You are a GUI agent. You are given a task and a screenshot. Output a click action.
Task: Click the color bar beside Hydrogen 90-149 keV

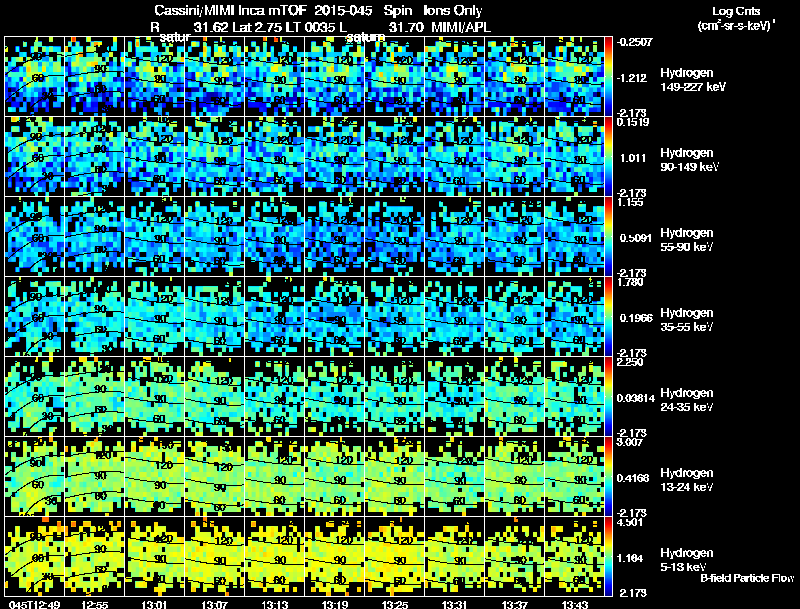608,156
